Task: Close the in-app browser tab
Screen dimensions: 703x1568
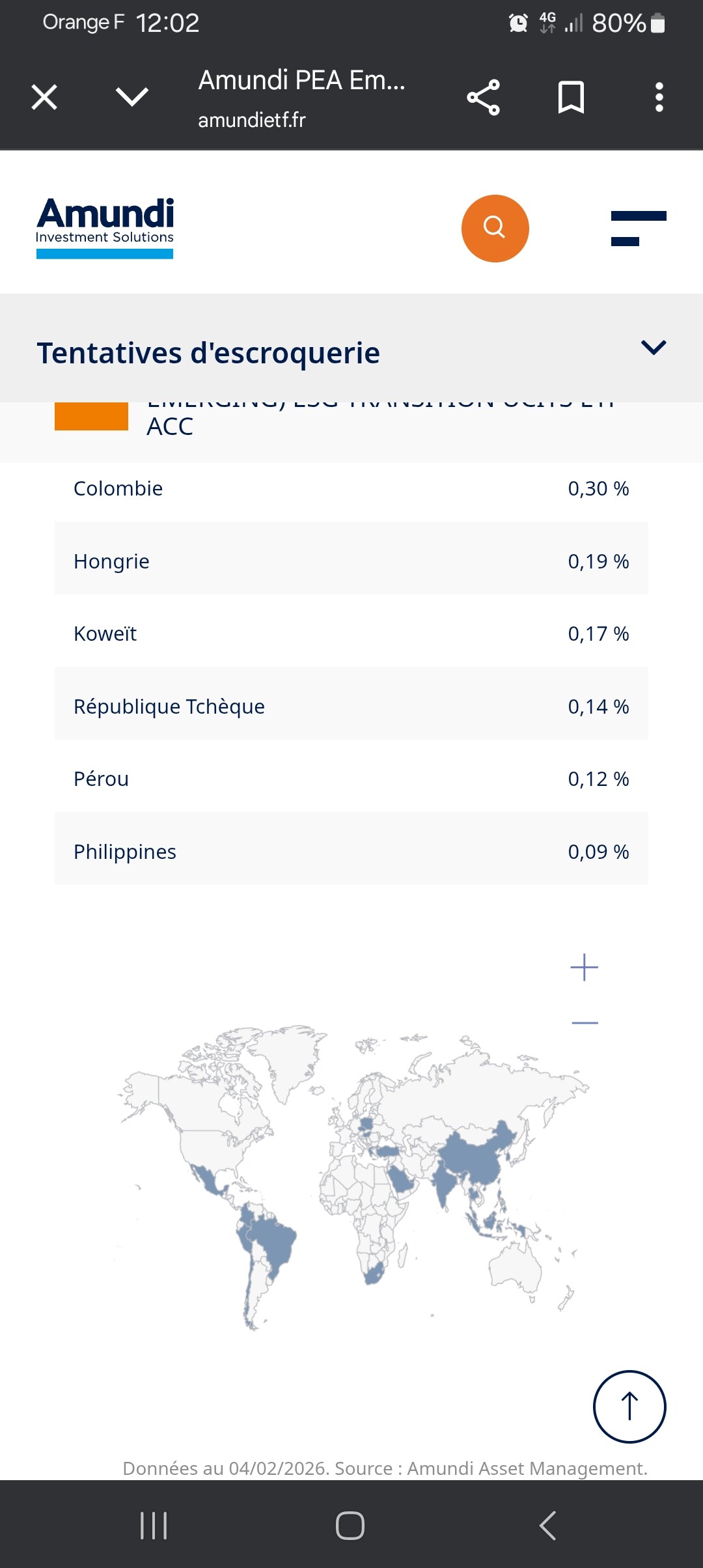Action: tap(44, 98)
